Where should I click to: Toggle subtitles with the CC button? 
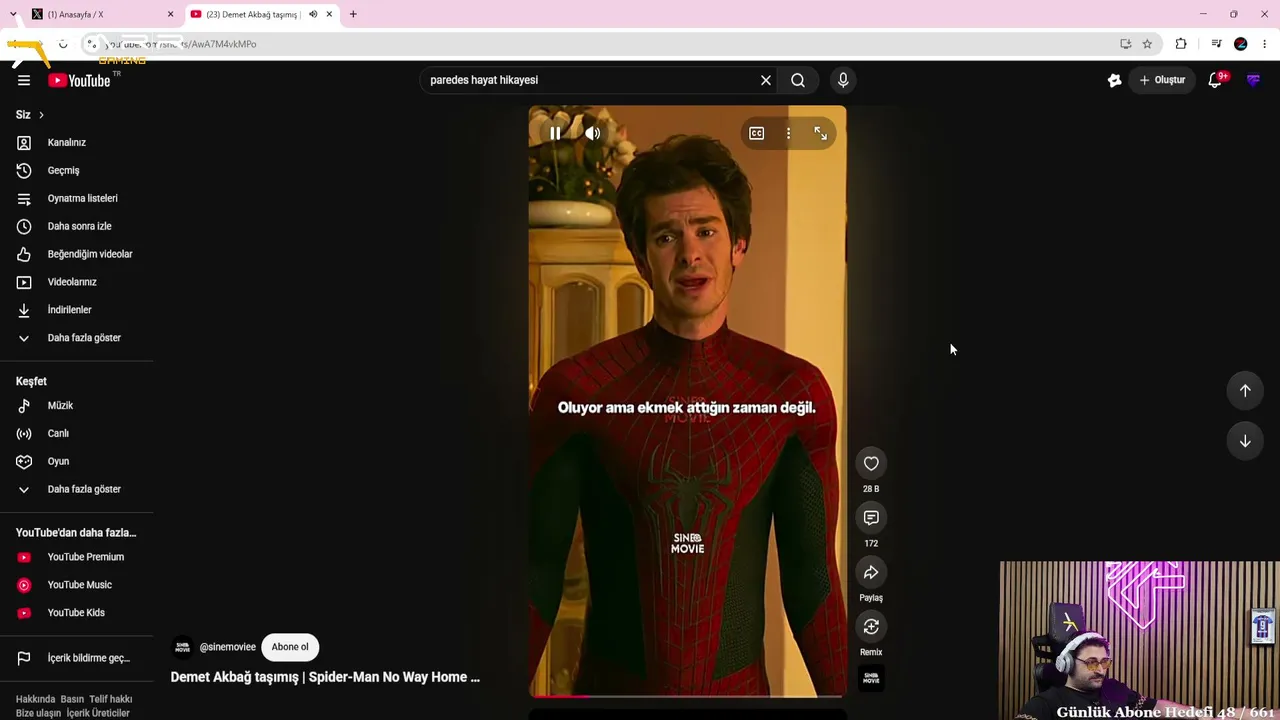pyautogui.click(x=757, y=133)
